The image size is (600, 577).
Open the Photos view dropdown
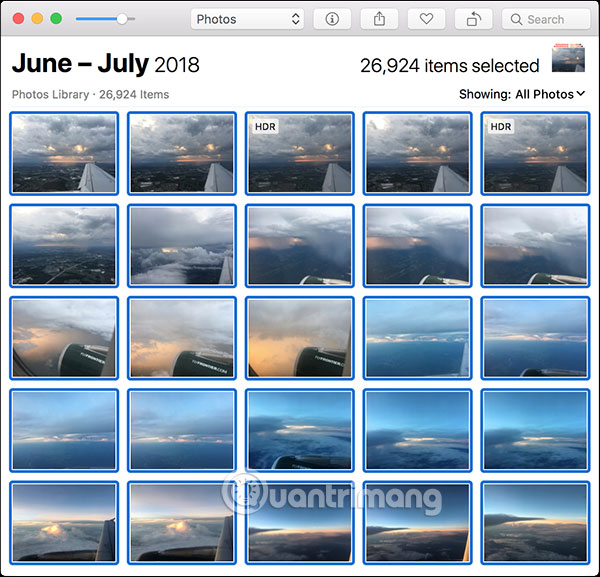247,19
